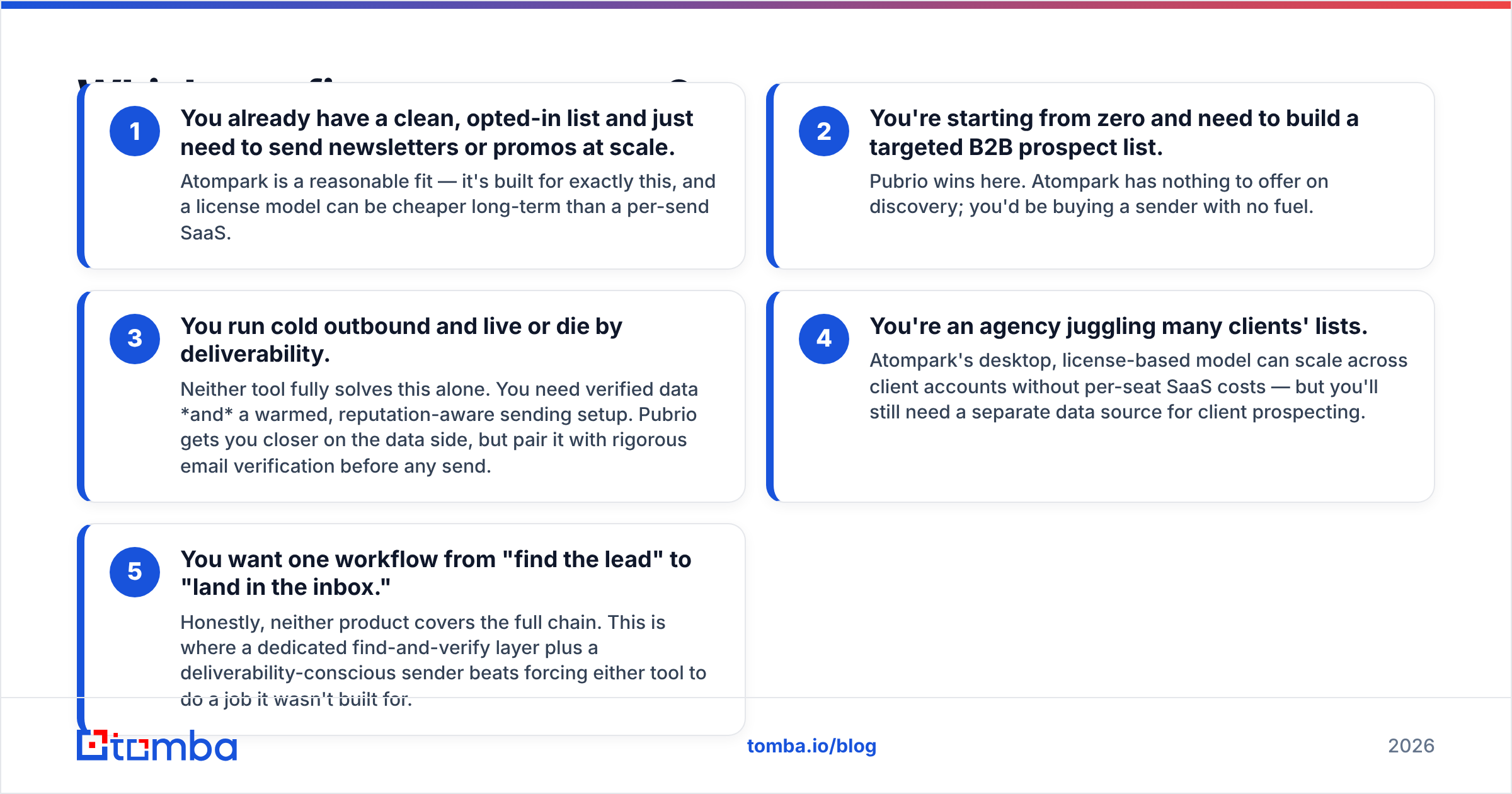This screenshot has height=794, width=1512.
Task: Click the Atompark reasonable fit description text
Action: [448, 207]
